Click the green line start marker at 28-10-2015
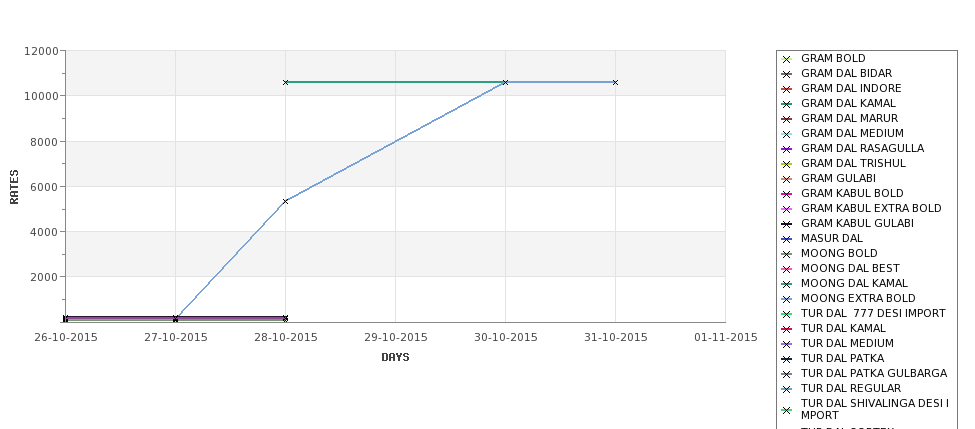Image resolution: width=975 pixels, height=429 pixels. (285, 82)
